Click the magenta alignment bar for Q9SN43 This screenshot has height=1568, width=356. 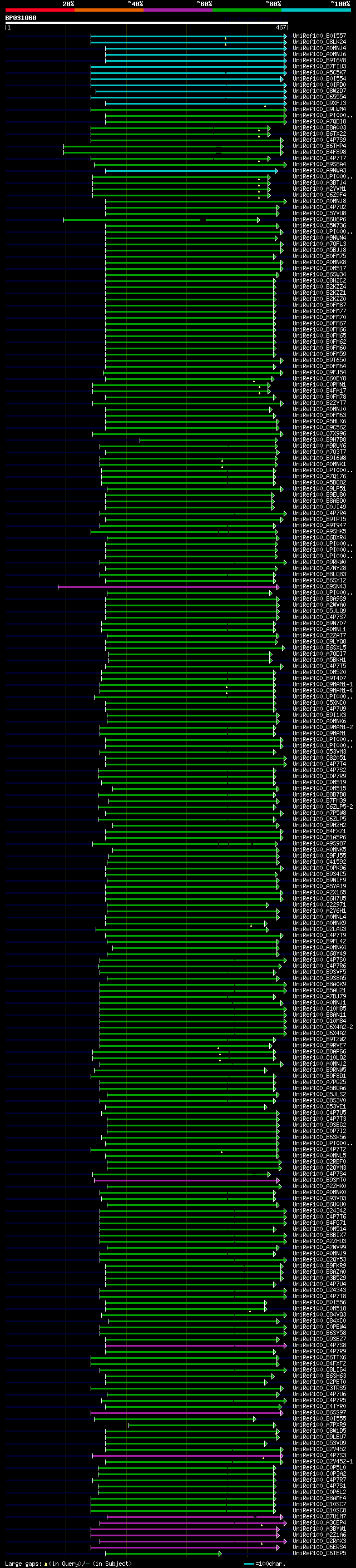pos(169,587)
